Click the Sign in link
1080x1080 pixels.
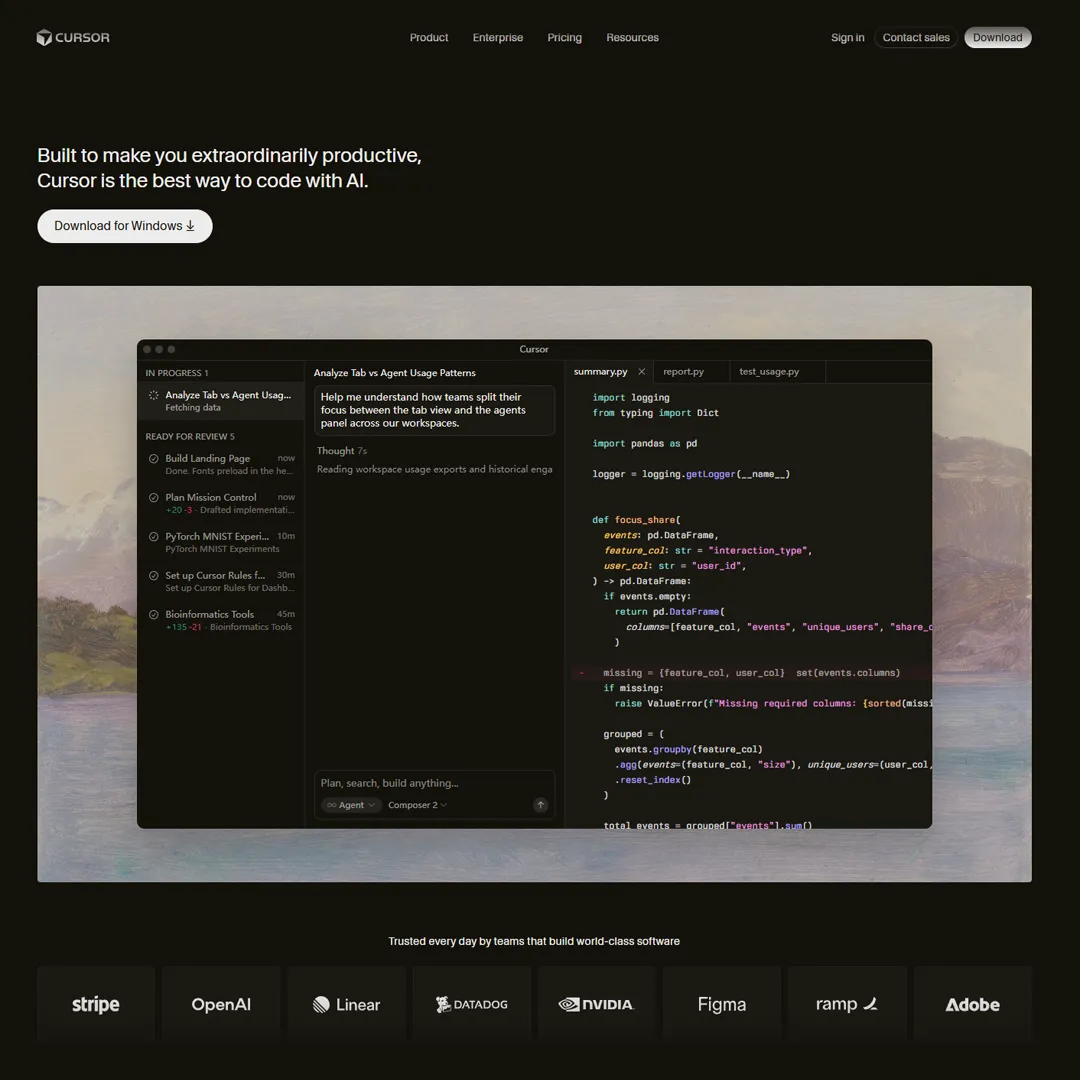tap(847, 37)
